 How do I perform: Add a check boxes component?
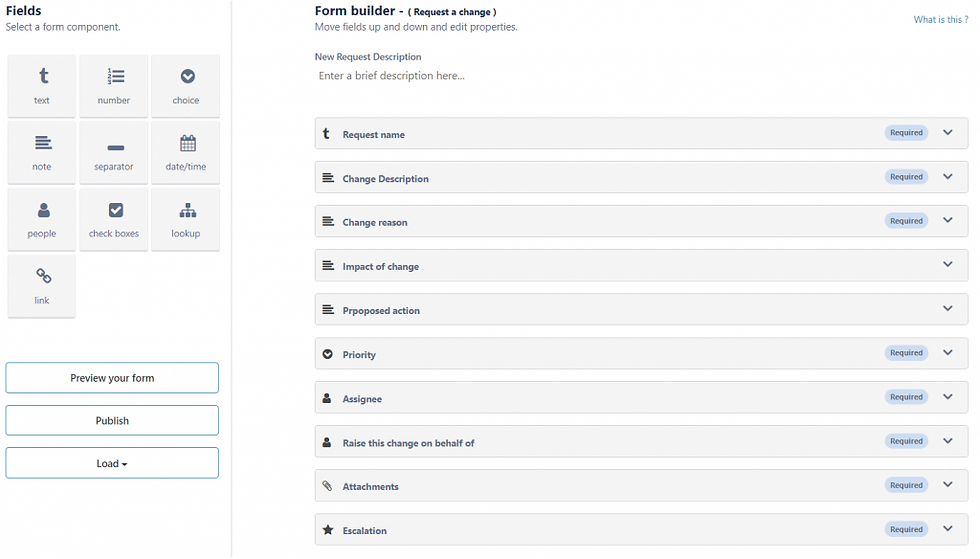click(x=114, y=219)
